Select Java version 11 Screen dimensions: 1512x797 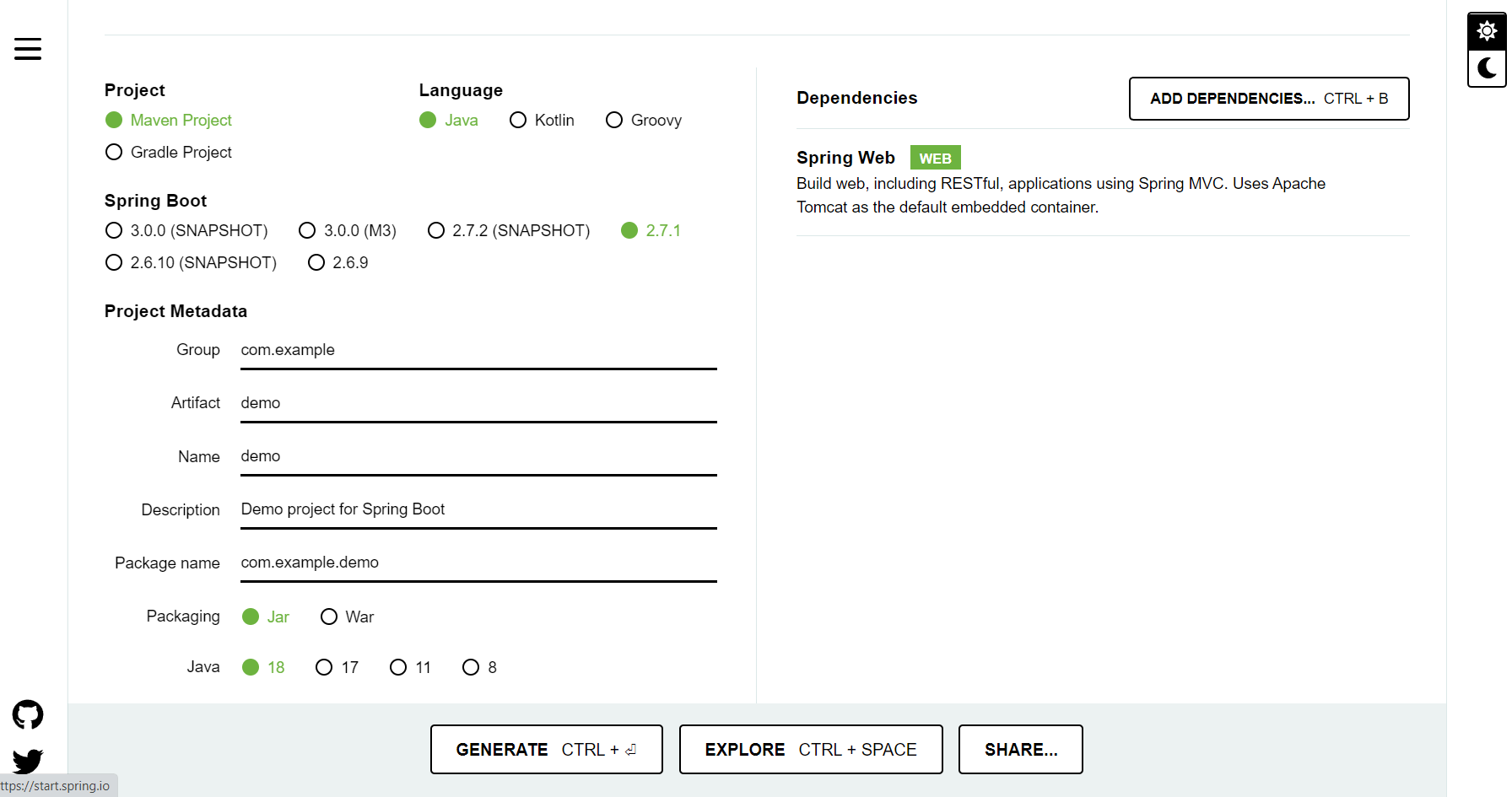tap(410, 667)
